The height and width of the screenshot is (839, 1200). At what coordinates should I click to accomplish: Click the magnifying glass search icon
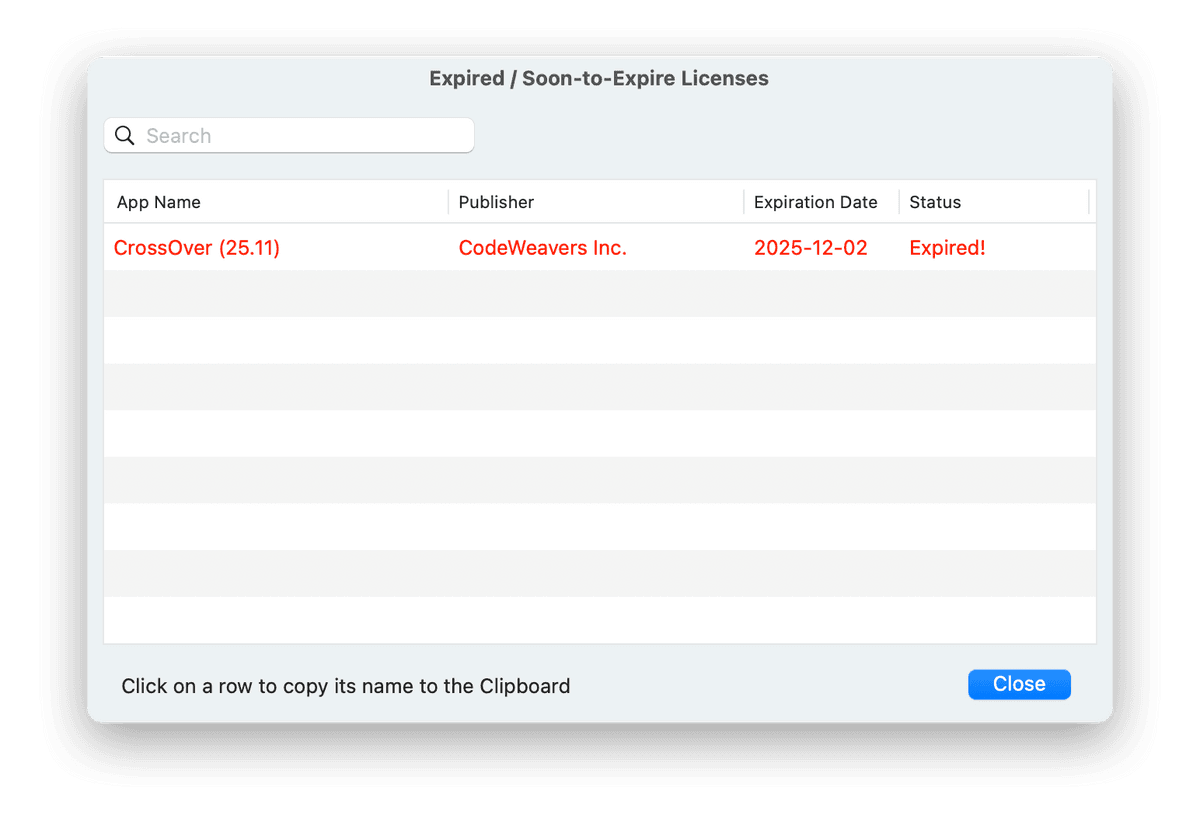coord(125,136)
